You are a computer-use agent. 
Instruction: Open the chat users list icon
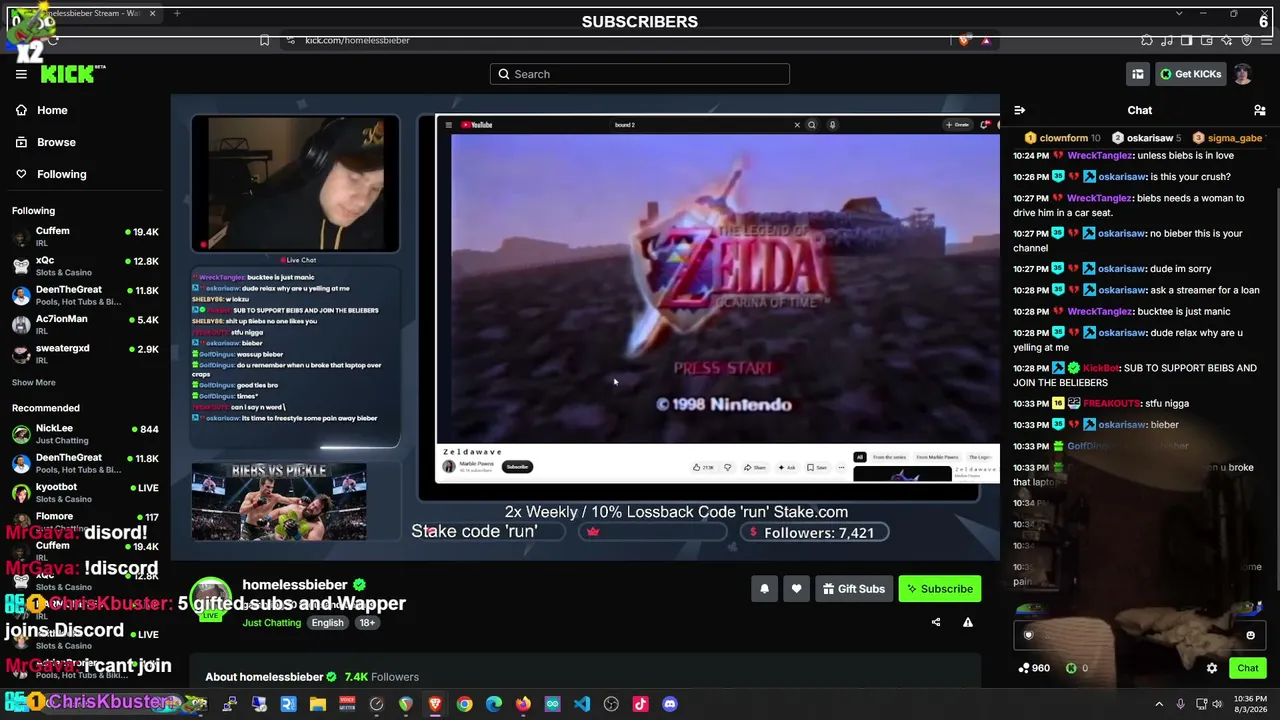coord(1260,110)
